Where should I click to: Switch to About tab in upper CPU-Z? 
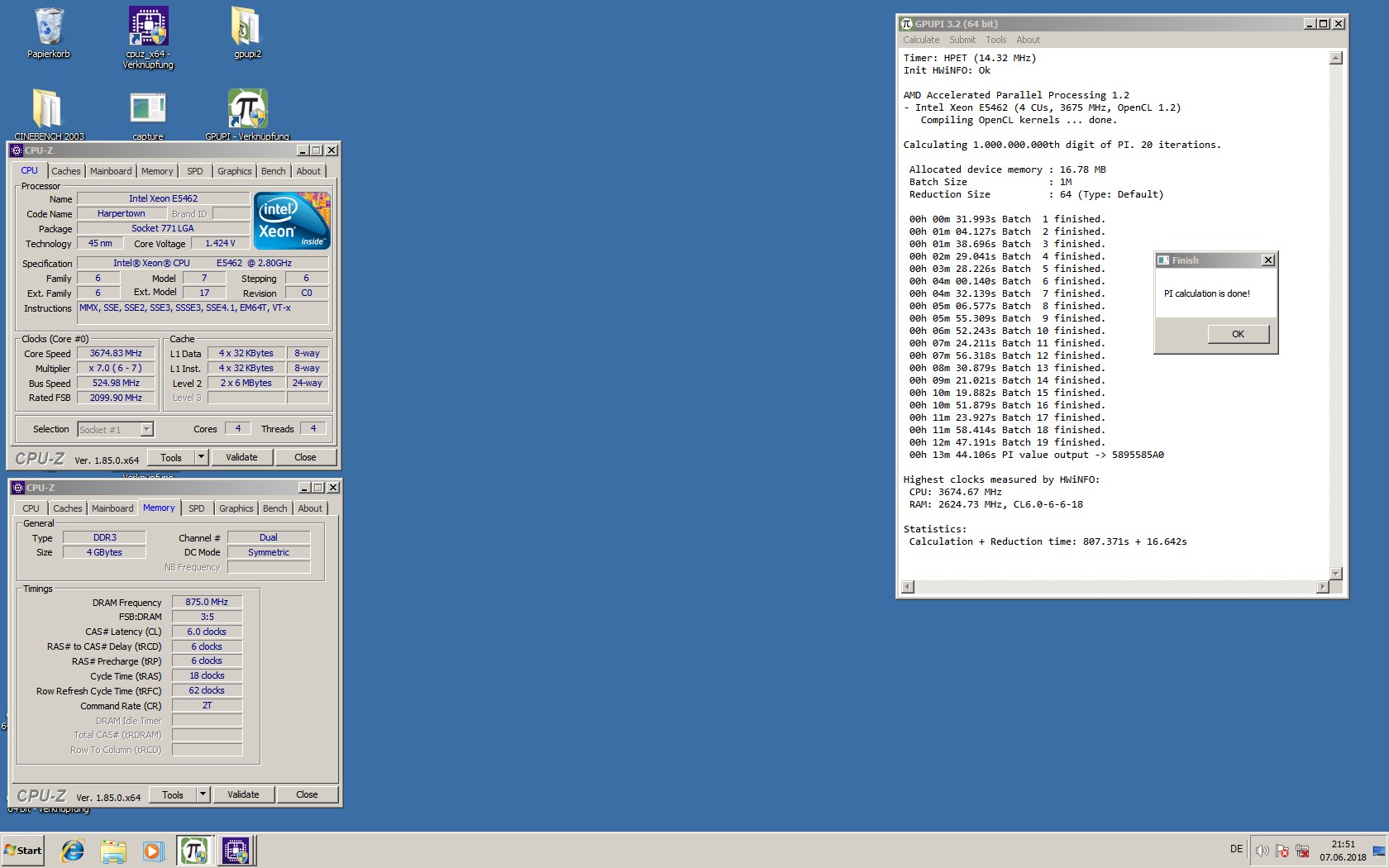(x=308, y=171)
